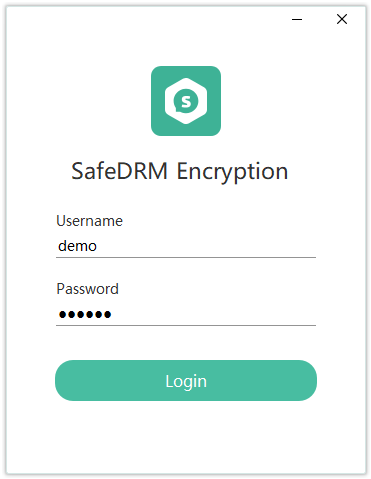Click the Login text on green button
This screenshot has height=479, width=371.
click(186, 382)
